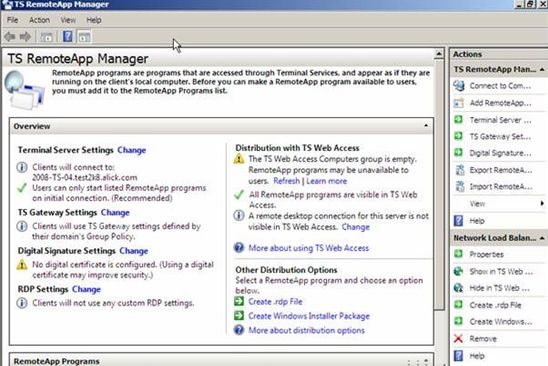Change TS Gateway Settings

point(115,213)
